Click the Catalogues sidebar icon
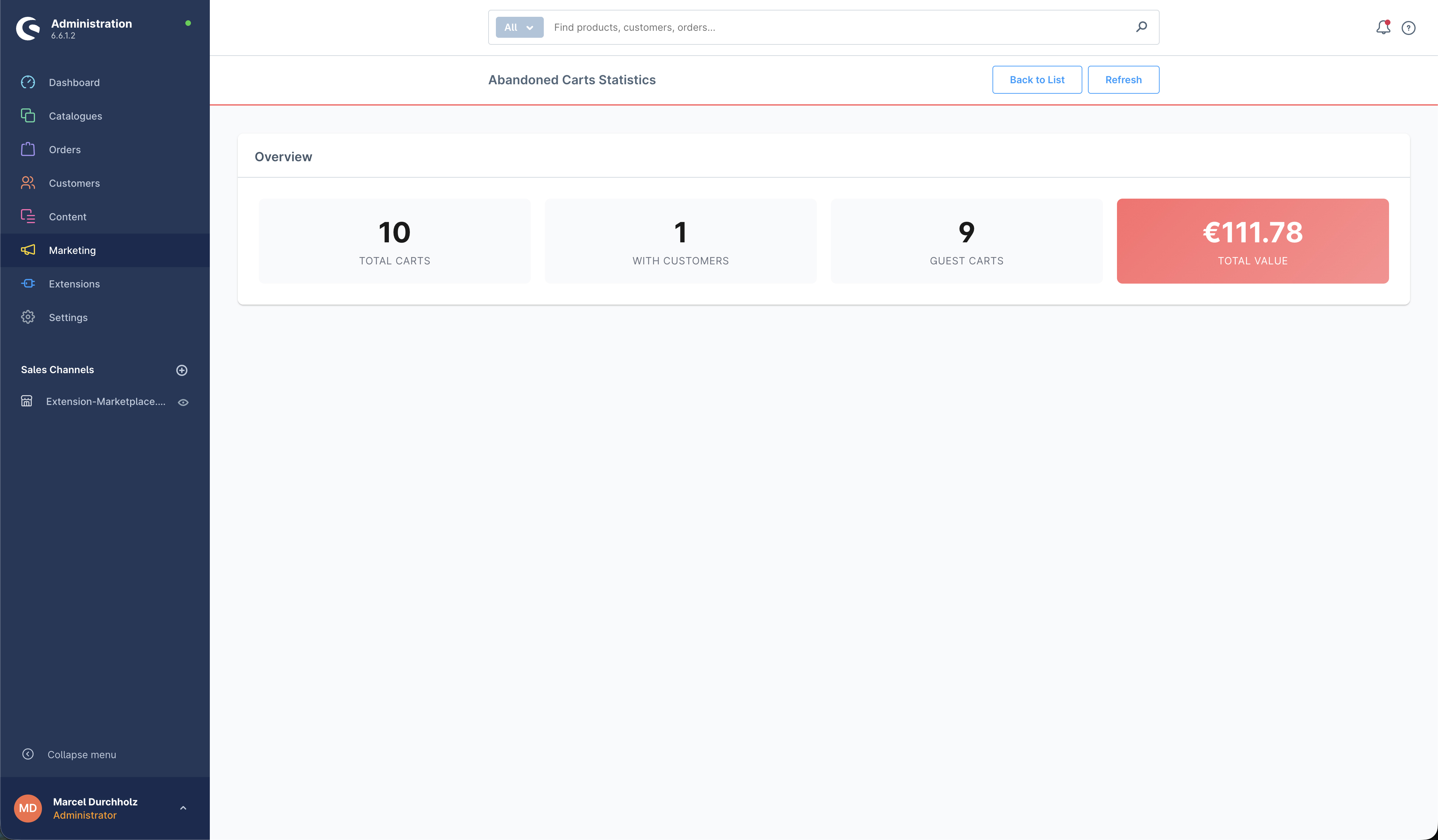 pyautogui.click(x=28, y=116)
